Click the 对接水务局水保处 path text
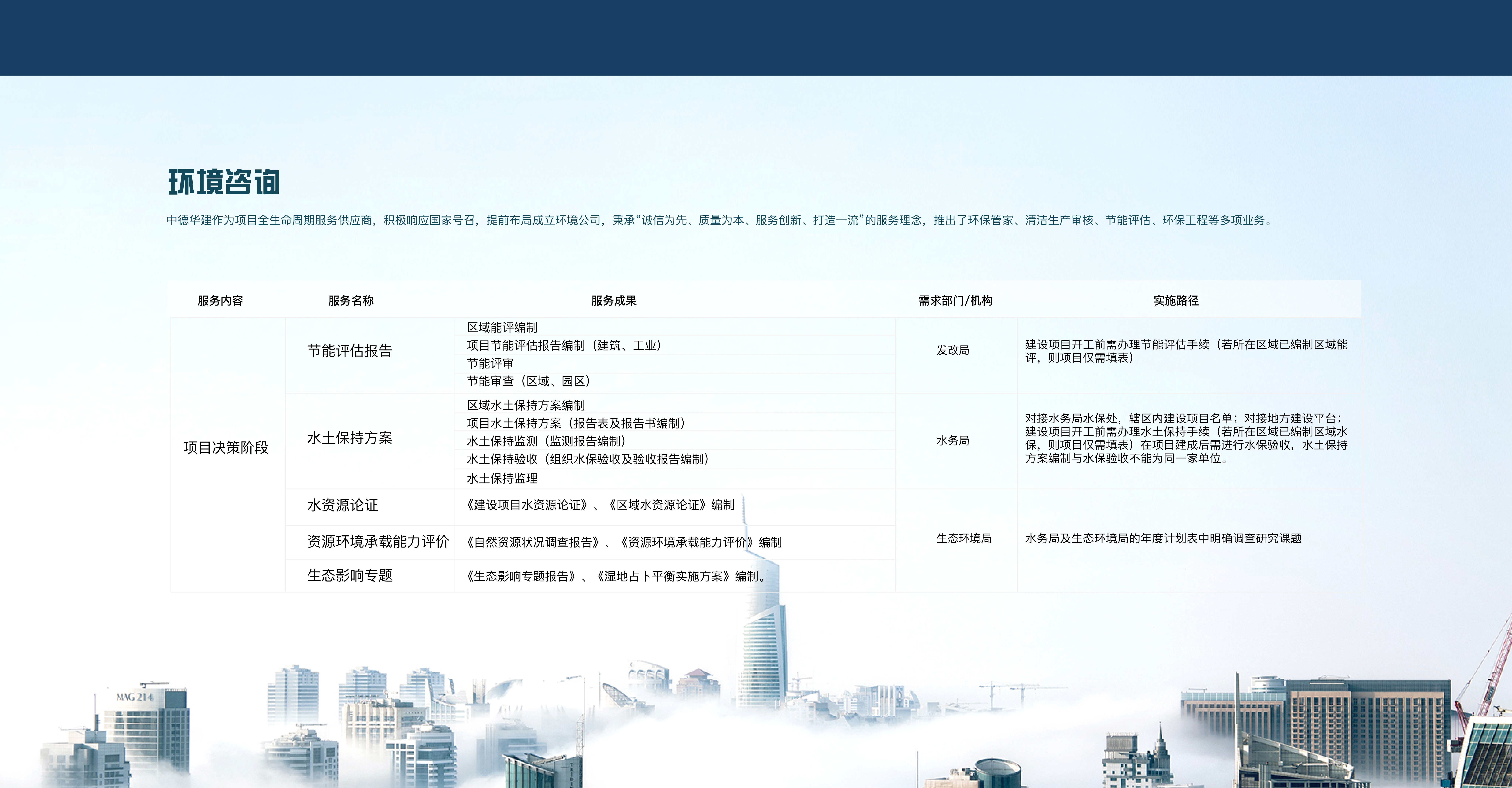The image size is (1512, 788). pos(1186,438)
